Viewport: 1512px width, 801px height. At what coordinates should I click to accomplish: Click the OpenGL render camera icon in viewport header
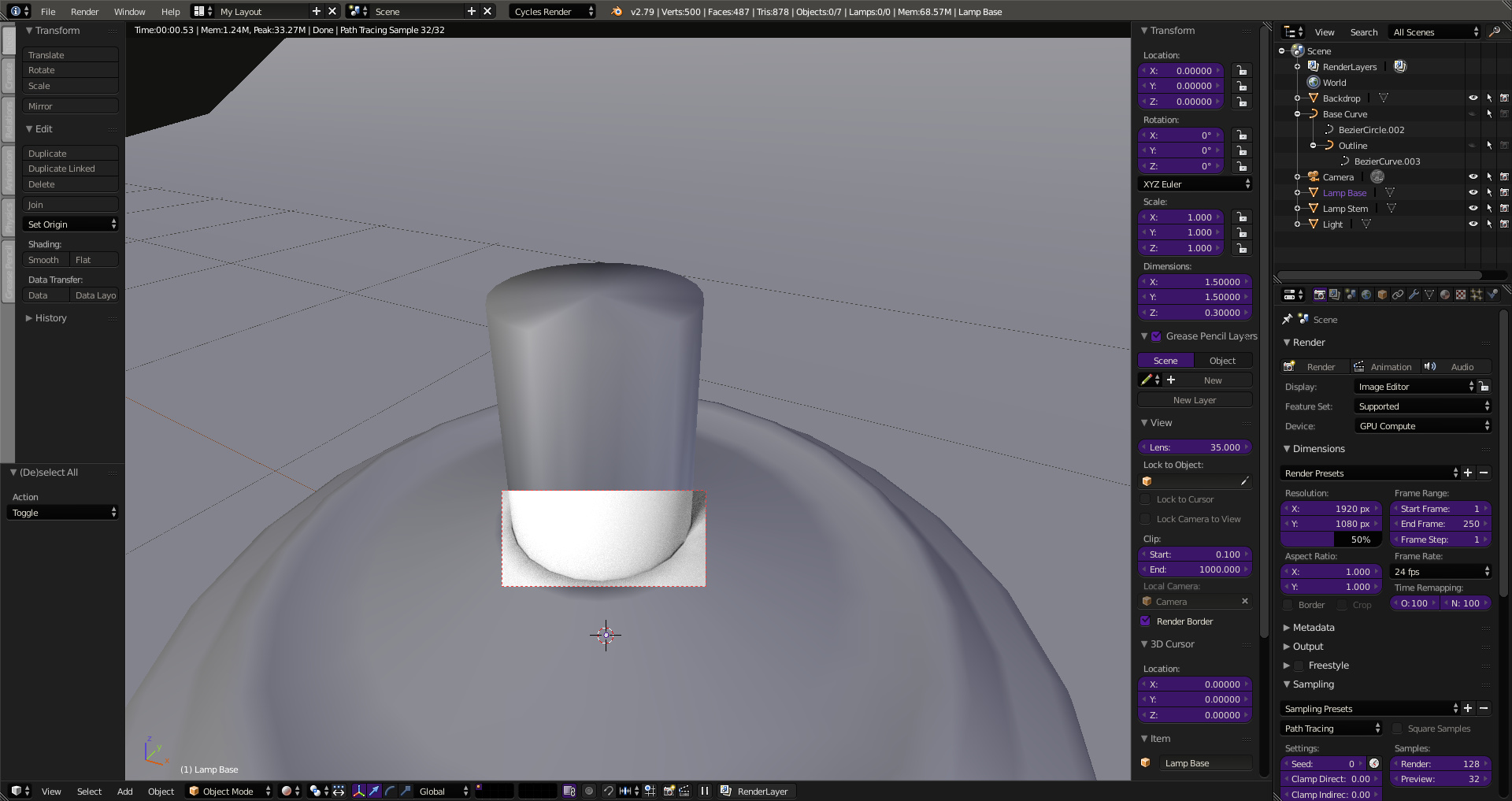coord(669,791)
